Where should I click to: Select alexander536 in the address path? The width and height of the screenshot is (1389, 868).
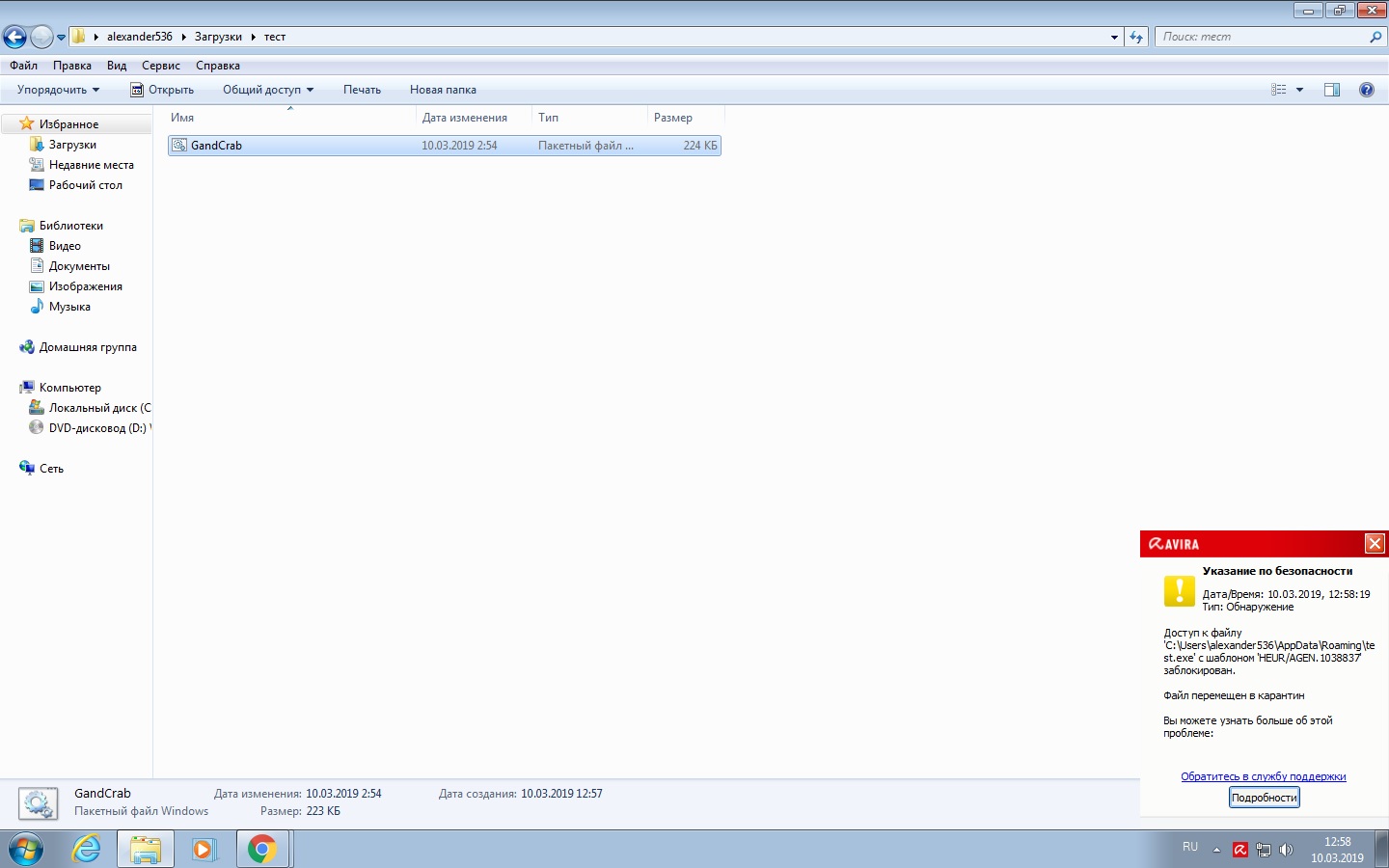coord(139,37)
